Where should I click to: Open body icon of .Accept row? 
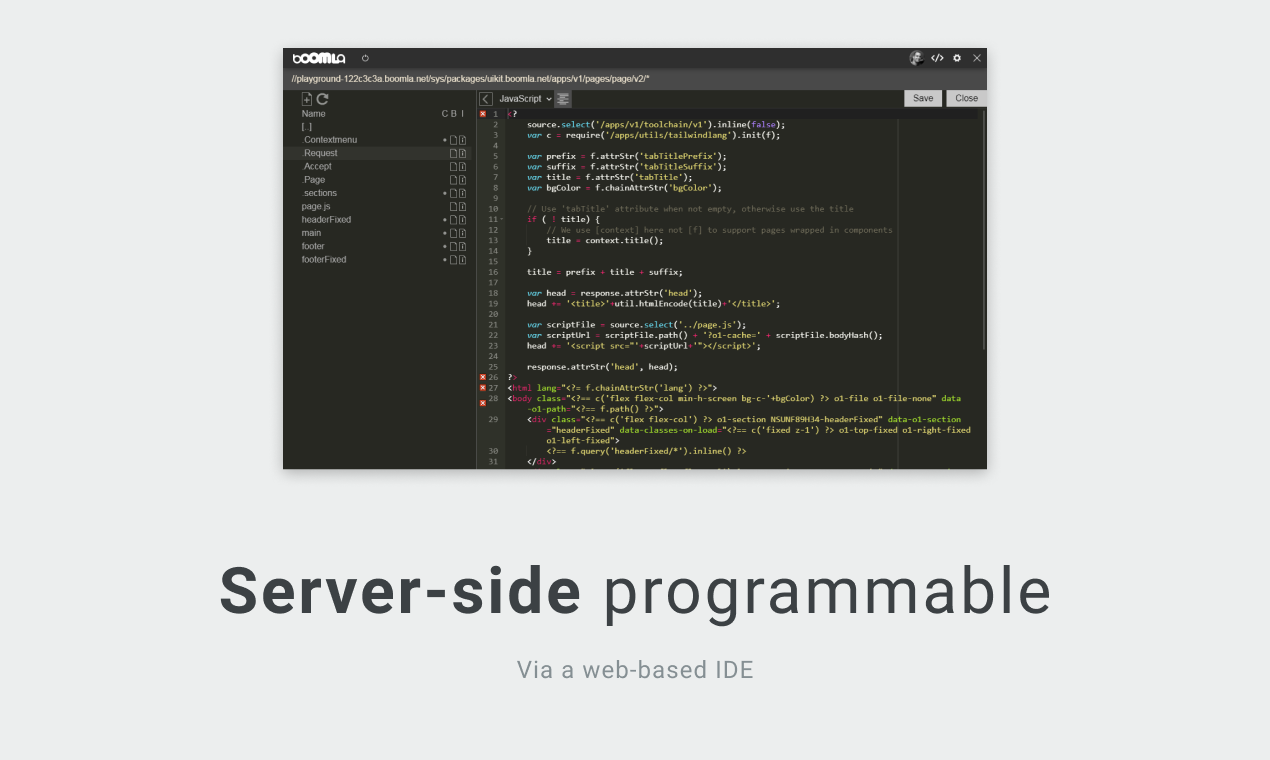pos(453,167)
